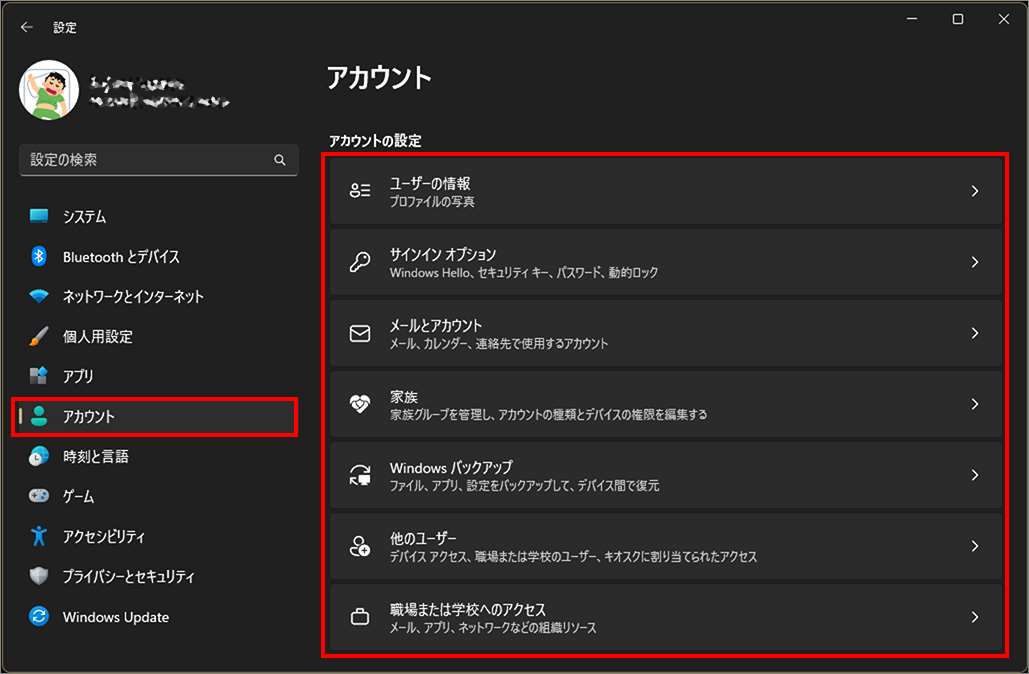Select the アカウント category label
The image size is (1029, 674).
pos(88,417)
